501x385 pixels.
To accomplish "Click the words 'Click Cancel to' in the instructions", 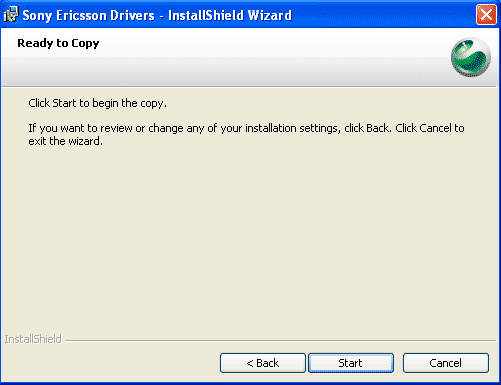I will coord(430,128).
